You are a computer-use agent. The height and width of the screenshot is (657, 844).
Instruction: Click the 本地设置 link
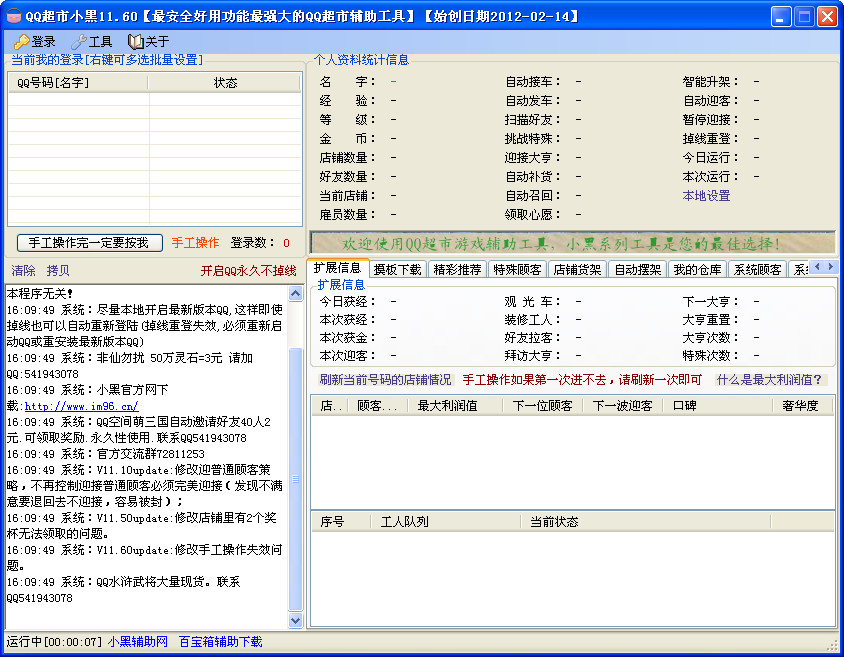click(706, 196)
